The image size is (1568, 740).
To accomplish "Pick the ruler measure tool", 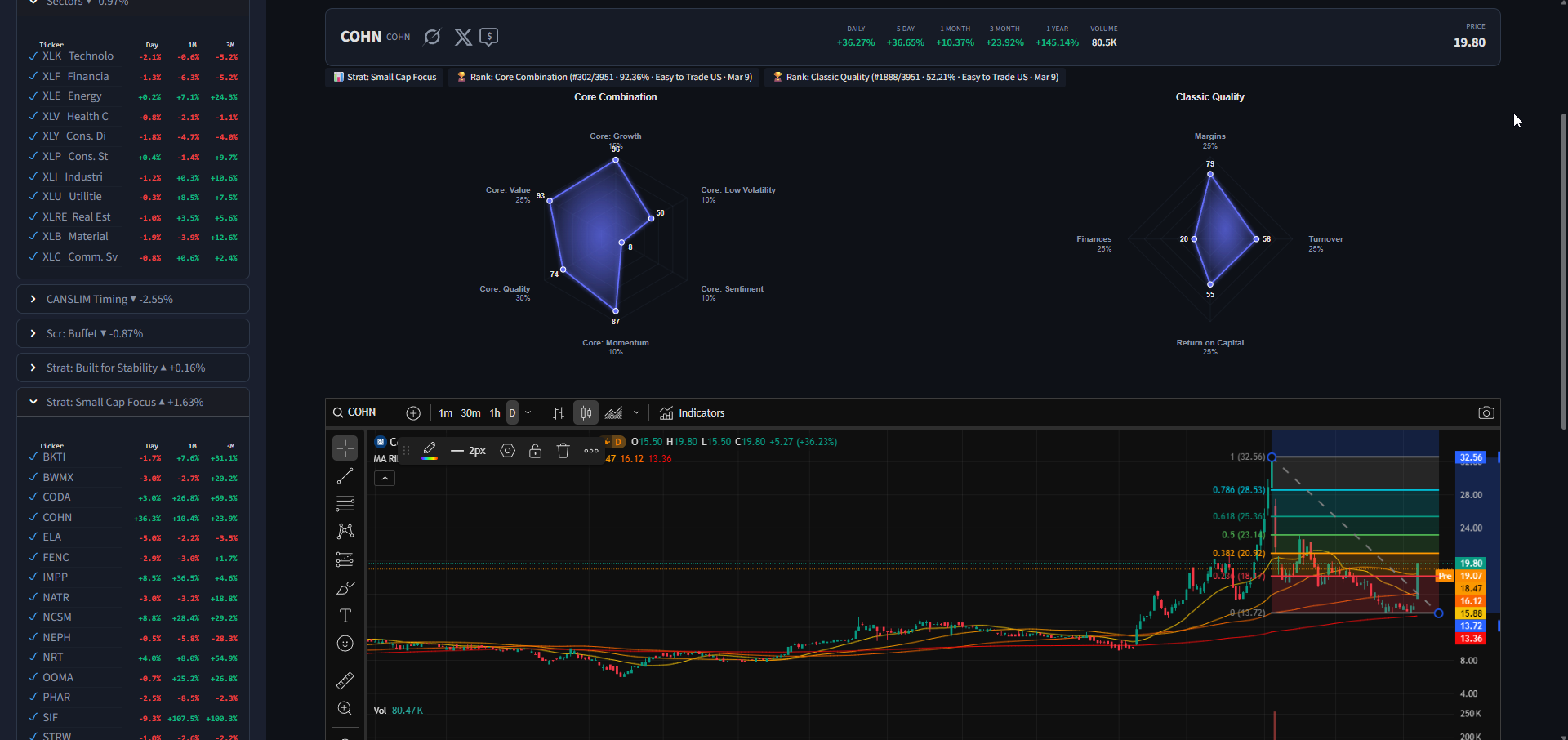I will pyautogui.click(x=345, y=680).
